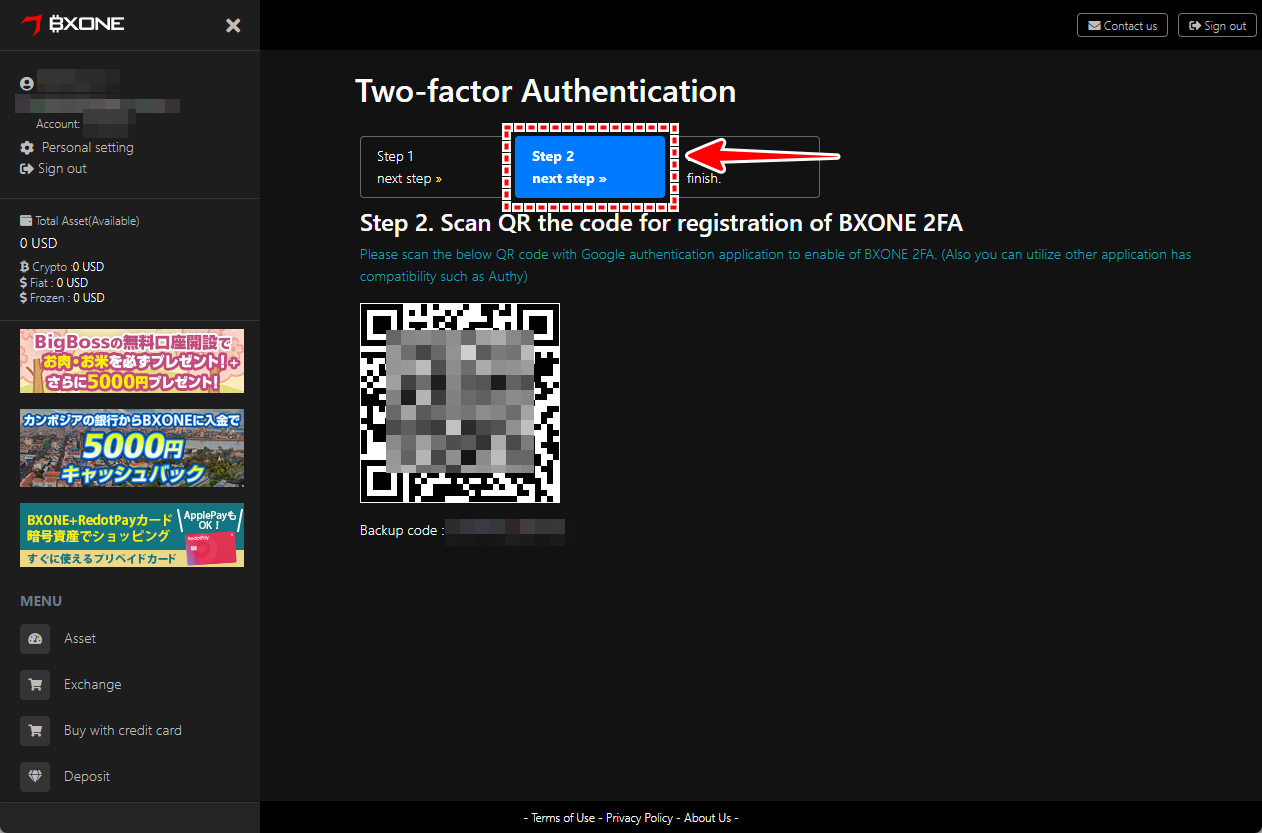This screenshot has height=833, width=1262.
Task: Click the Asset menu icon
Action: 35,639
